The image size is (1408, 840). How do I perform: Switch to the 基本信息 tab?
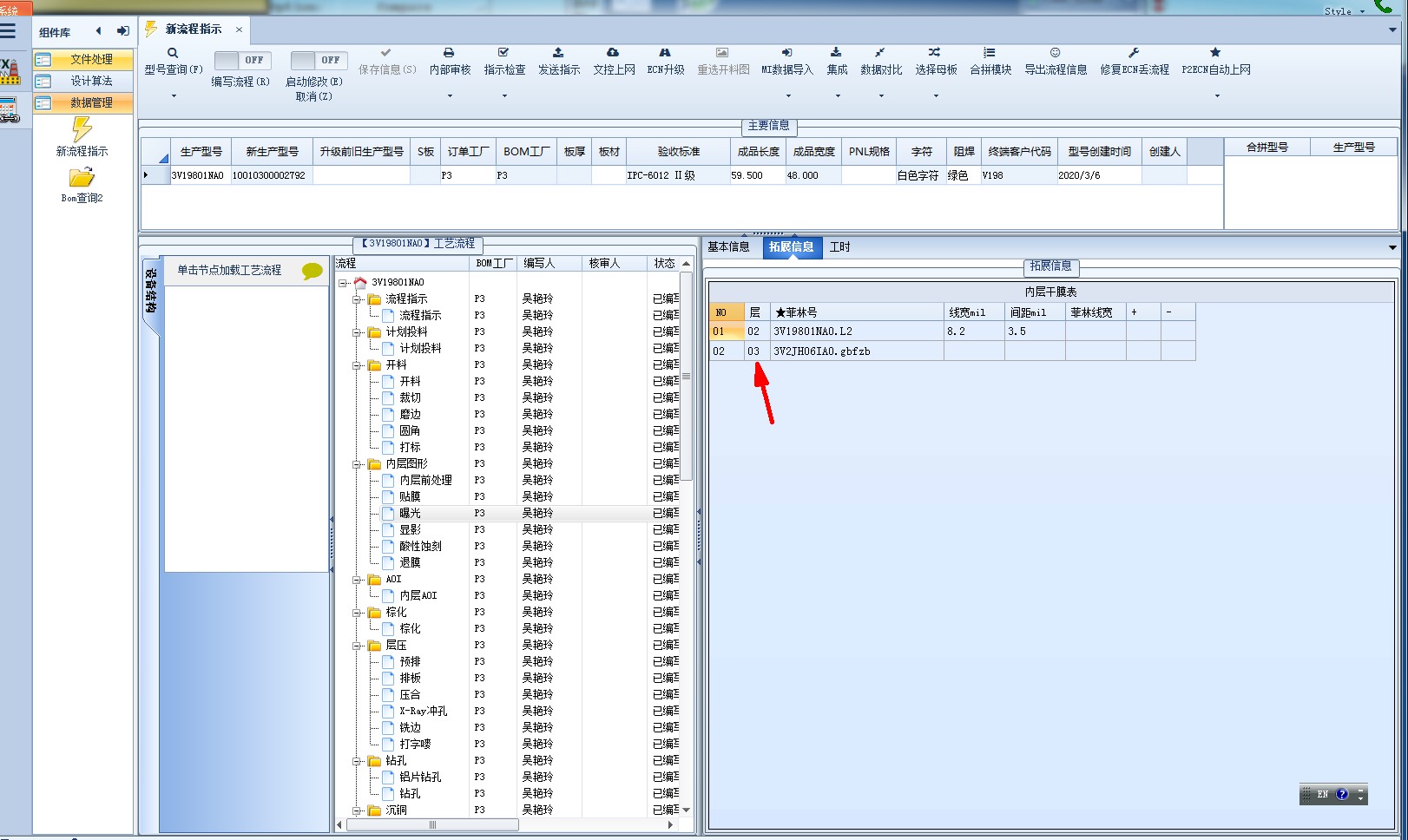point(728,247)
